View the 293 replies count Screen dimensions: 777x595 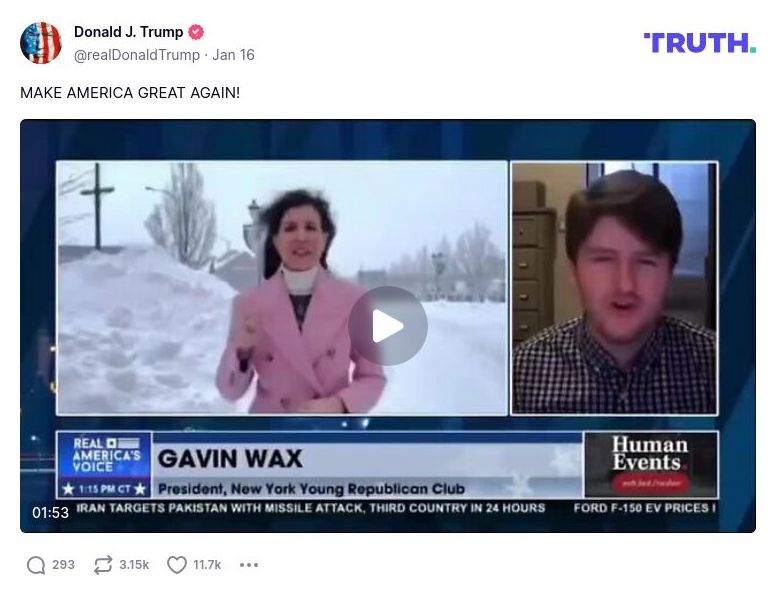[x=63, y=565]
